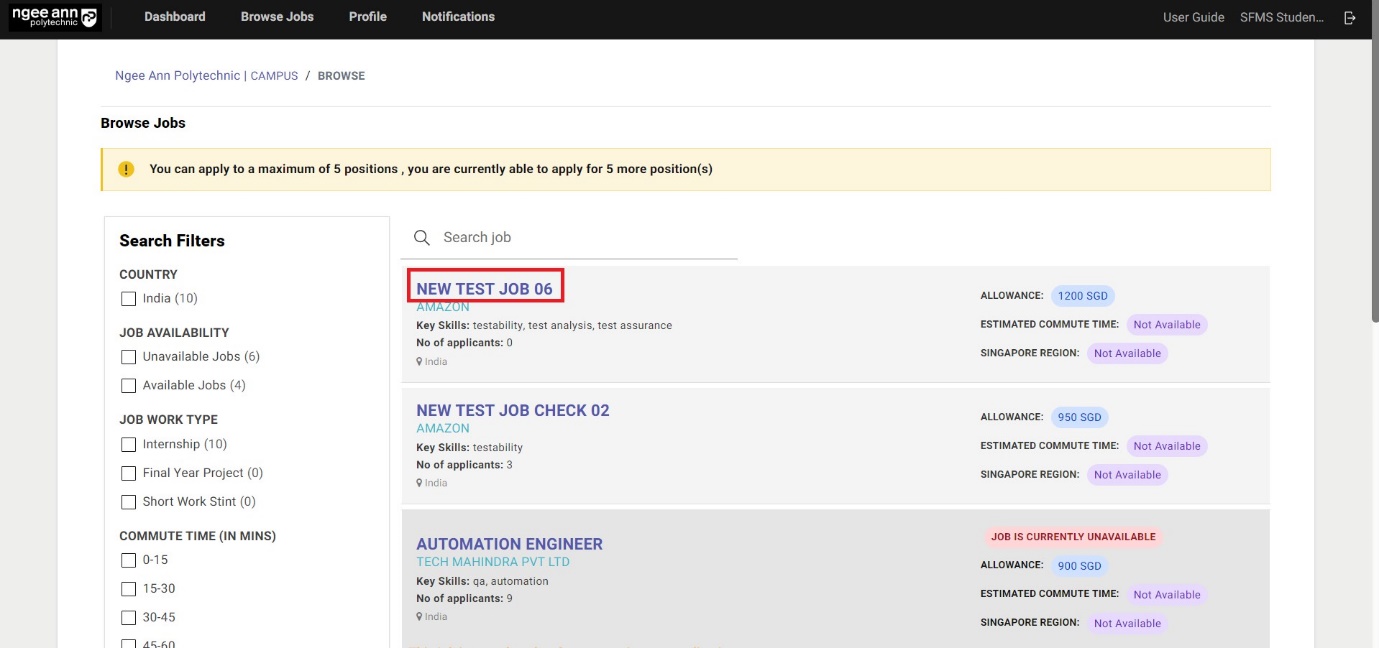The height and width of the screenshot is (648, 1379).
Task: Open the User Guide link
Action: (1193, 17)
